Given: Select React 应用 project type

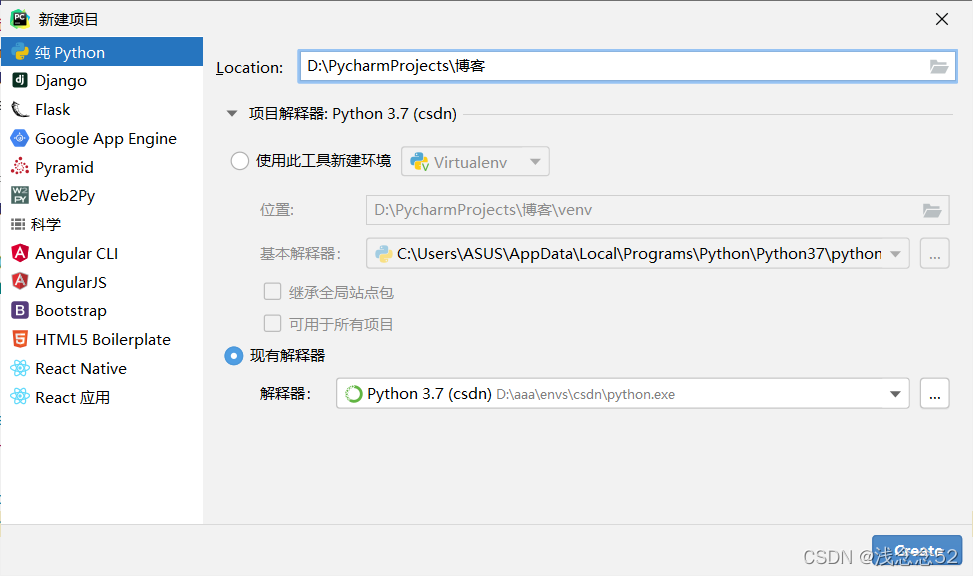Looking at the screenshot, I should [102, 397].
